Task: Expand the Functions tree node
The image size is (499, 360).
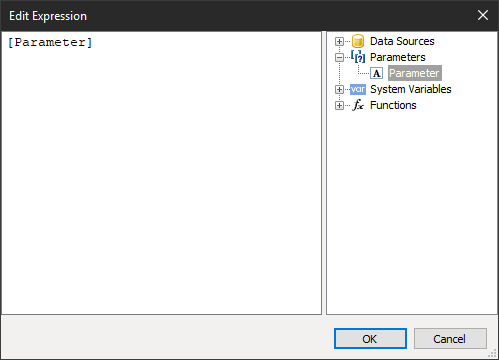Action: click(x=339, y=105)
